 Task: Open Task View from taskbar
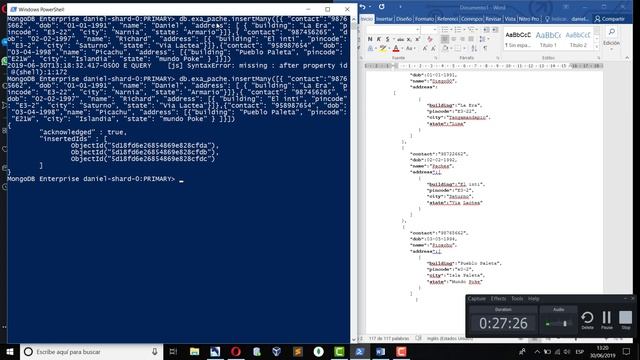point(173,351)
